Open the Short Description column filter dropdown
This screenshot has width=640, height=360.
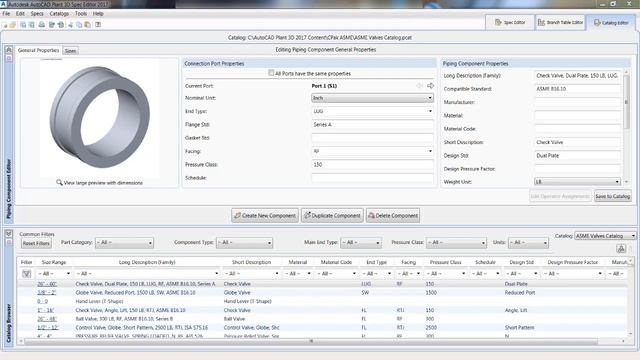point(251,274)
